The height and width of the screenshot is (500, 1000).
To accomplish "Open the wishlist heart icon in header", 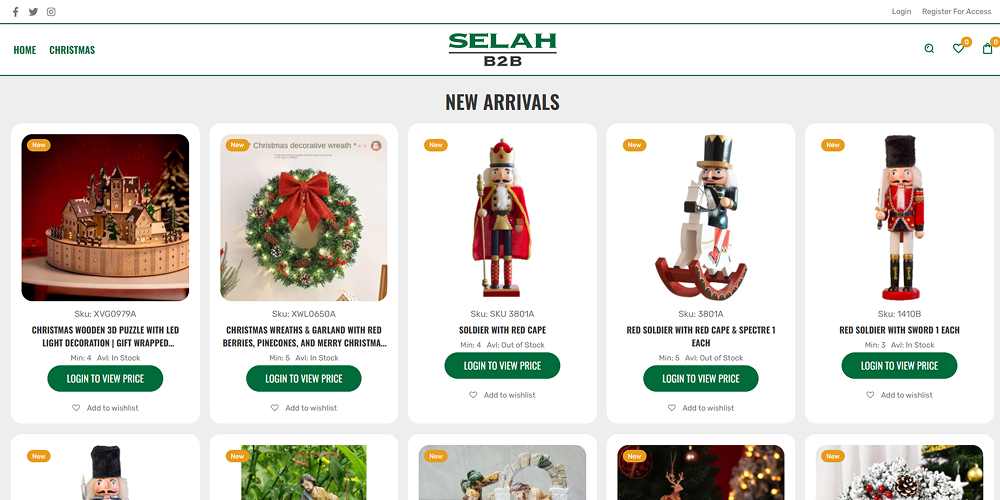I will pos(958,48).
